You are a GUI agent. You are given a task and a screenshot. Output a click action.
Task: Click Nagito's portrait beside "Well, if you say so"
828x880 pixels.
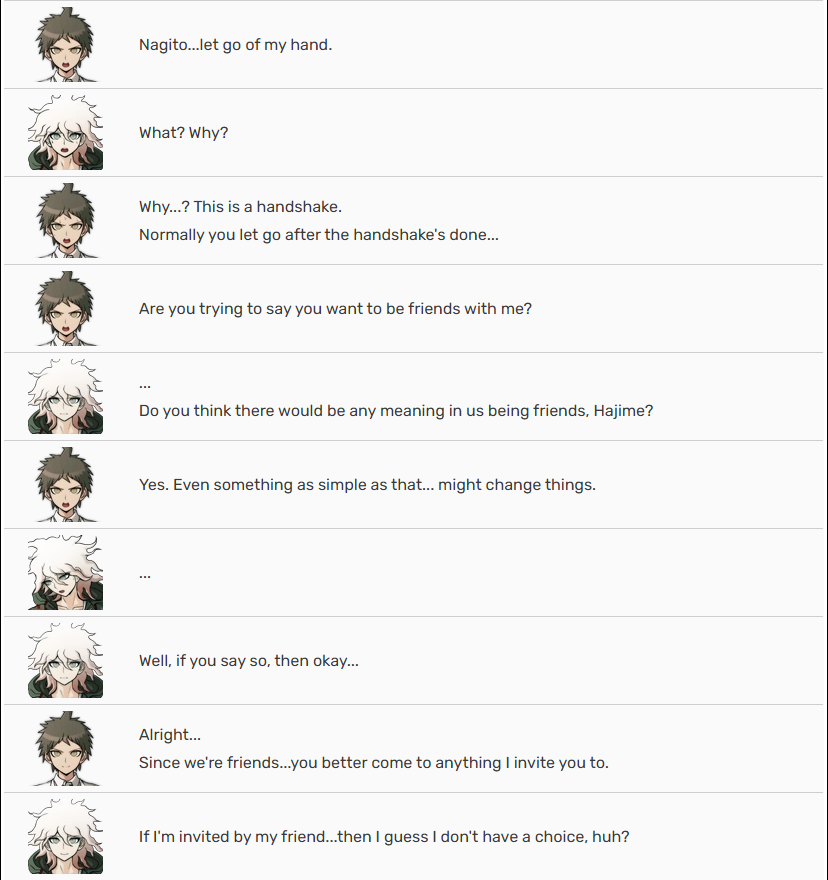coord(65,661)
